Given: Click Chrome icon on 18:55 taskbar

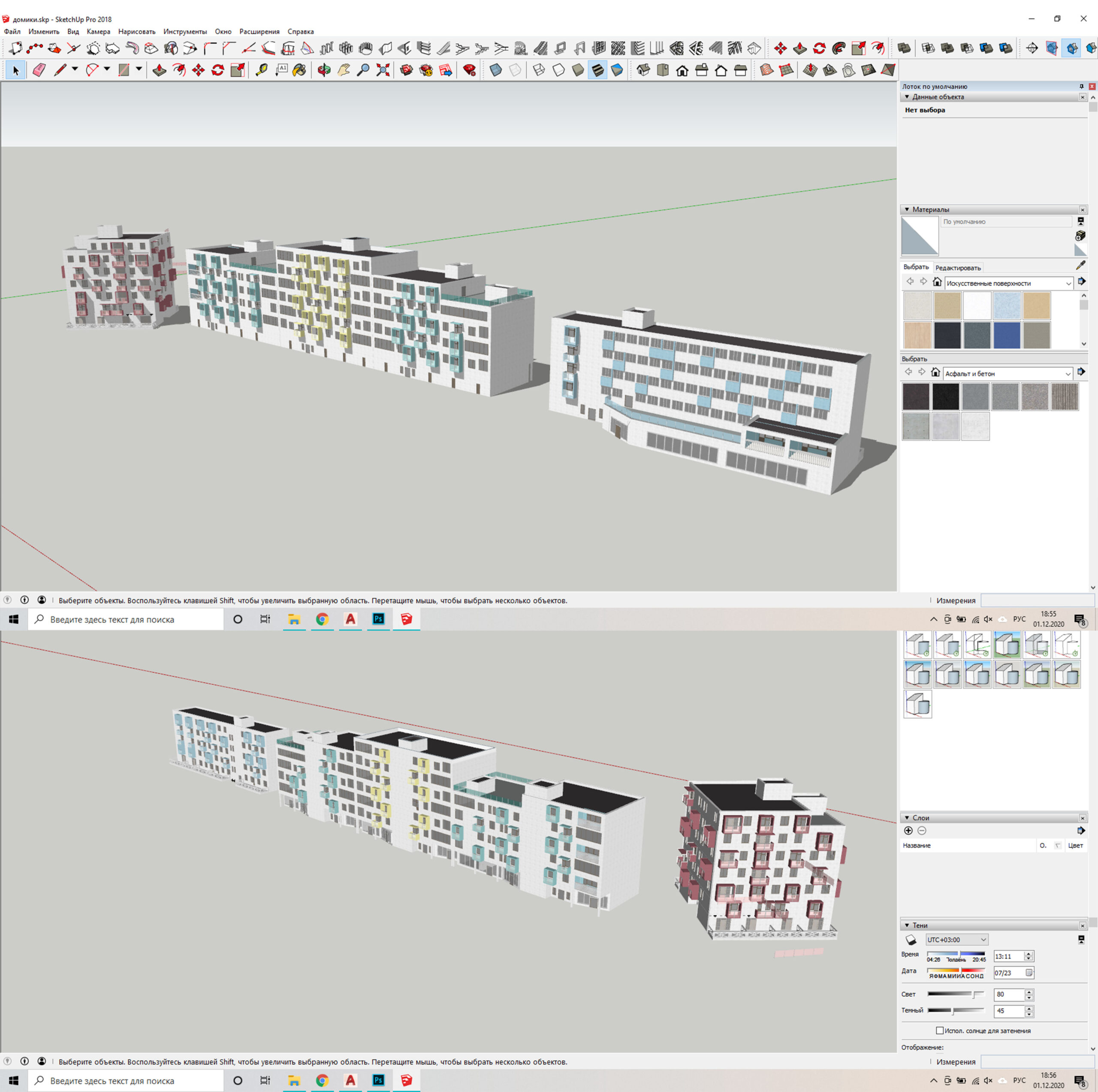Looking at the screenshot, I should (x=322, y=619).
